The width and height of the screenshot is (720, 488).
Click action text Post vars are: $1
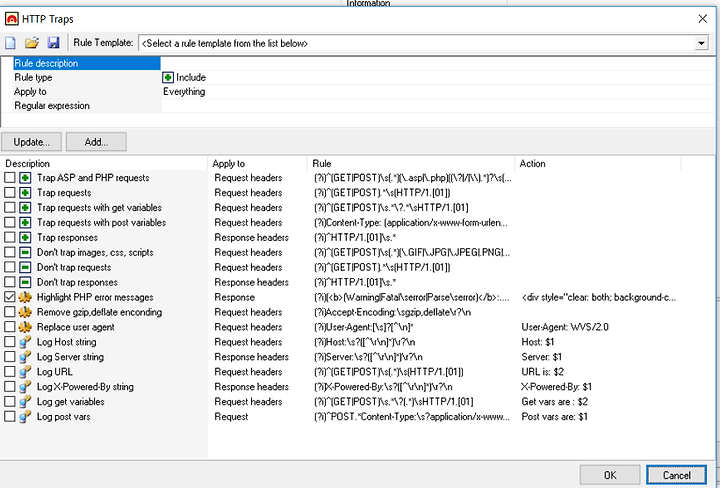coord(554,417)
